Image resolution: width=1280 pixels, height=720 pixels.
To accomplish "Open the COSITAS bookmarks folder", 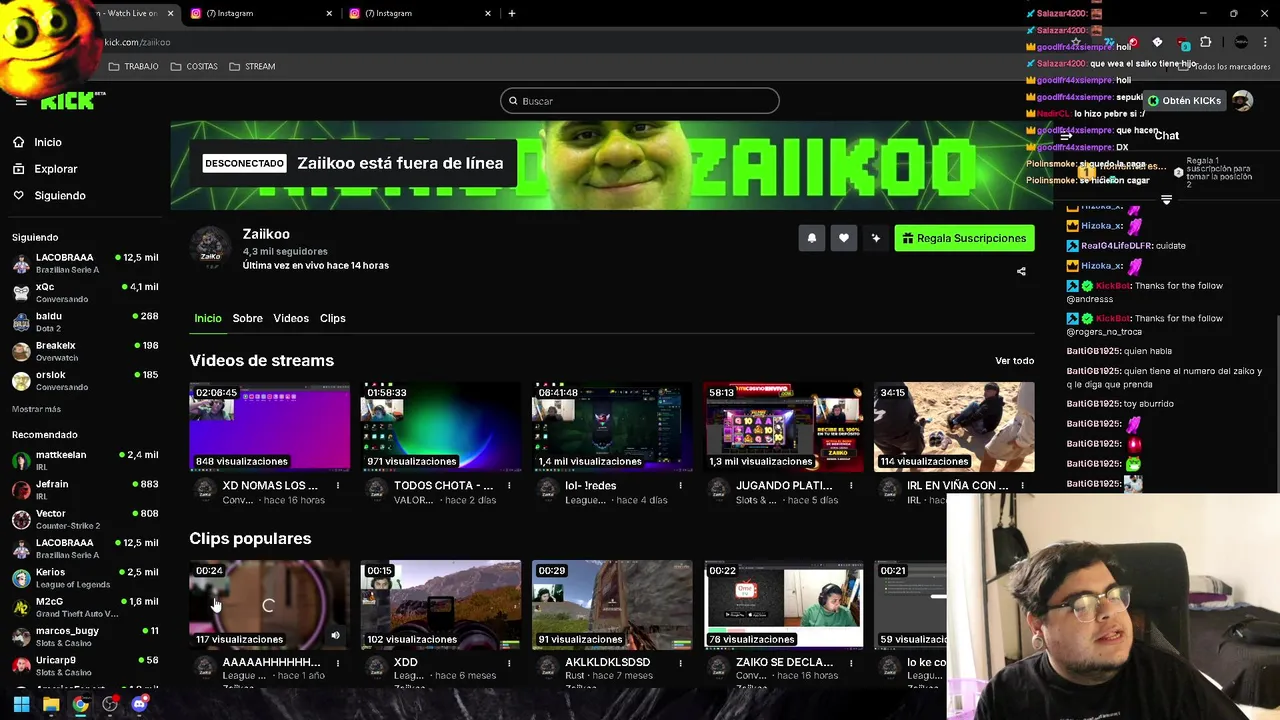I will 194,66.
